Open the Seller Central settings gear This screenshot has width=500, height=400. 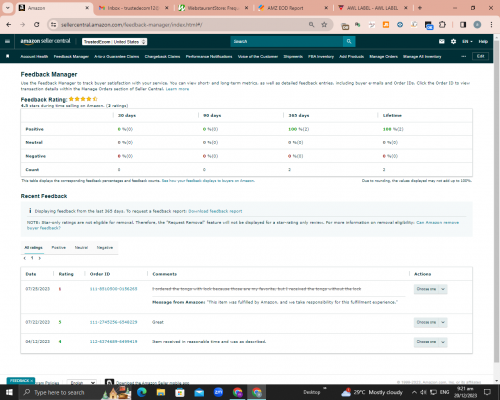(x=453, y=41)
